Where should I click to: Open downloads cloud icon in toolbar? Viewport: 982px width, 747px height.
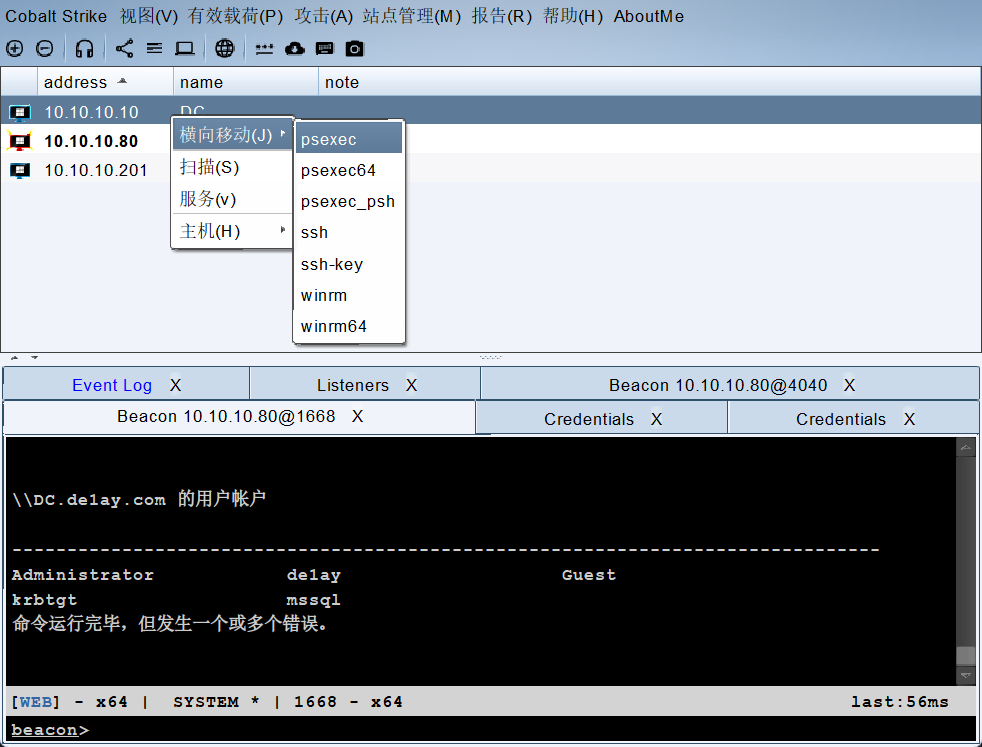click(294, 48)
